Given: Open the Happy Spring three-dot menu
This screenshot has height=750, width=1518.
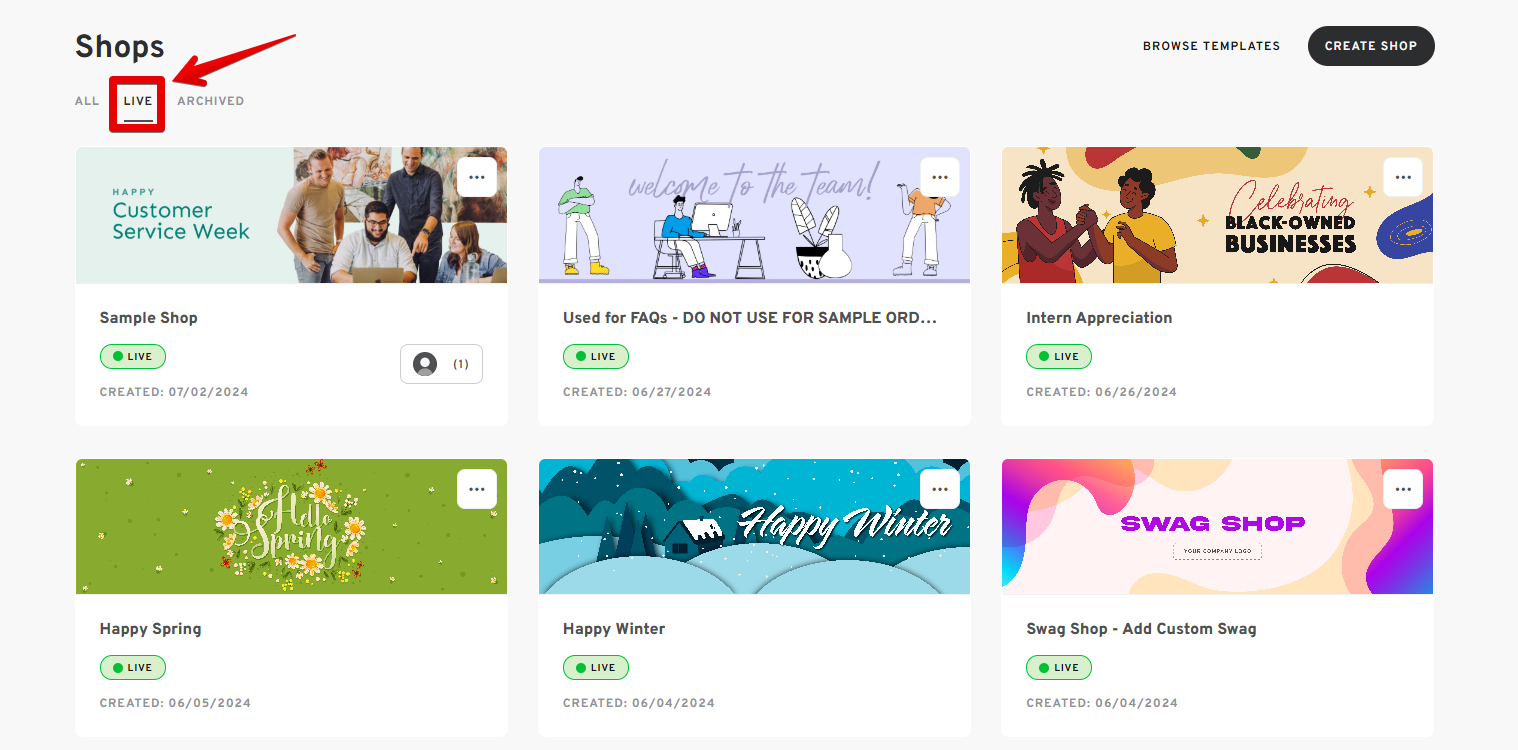Looking at the screenshot, I should click(x=477, y=489).
